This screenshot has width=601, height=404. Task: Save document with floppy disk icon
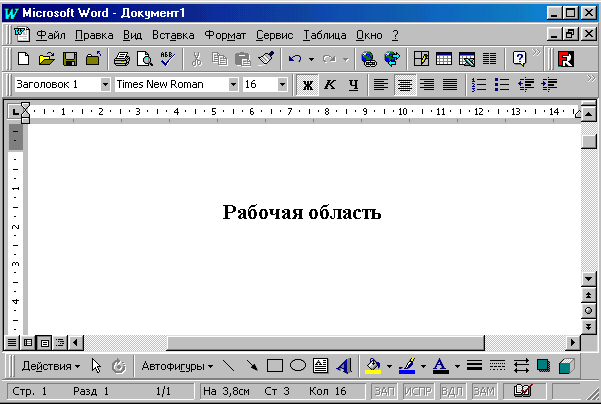point(70,59)
